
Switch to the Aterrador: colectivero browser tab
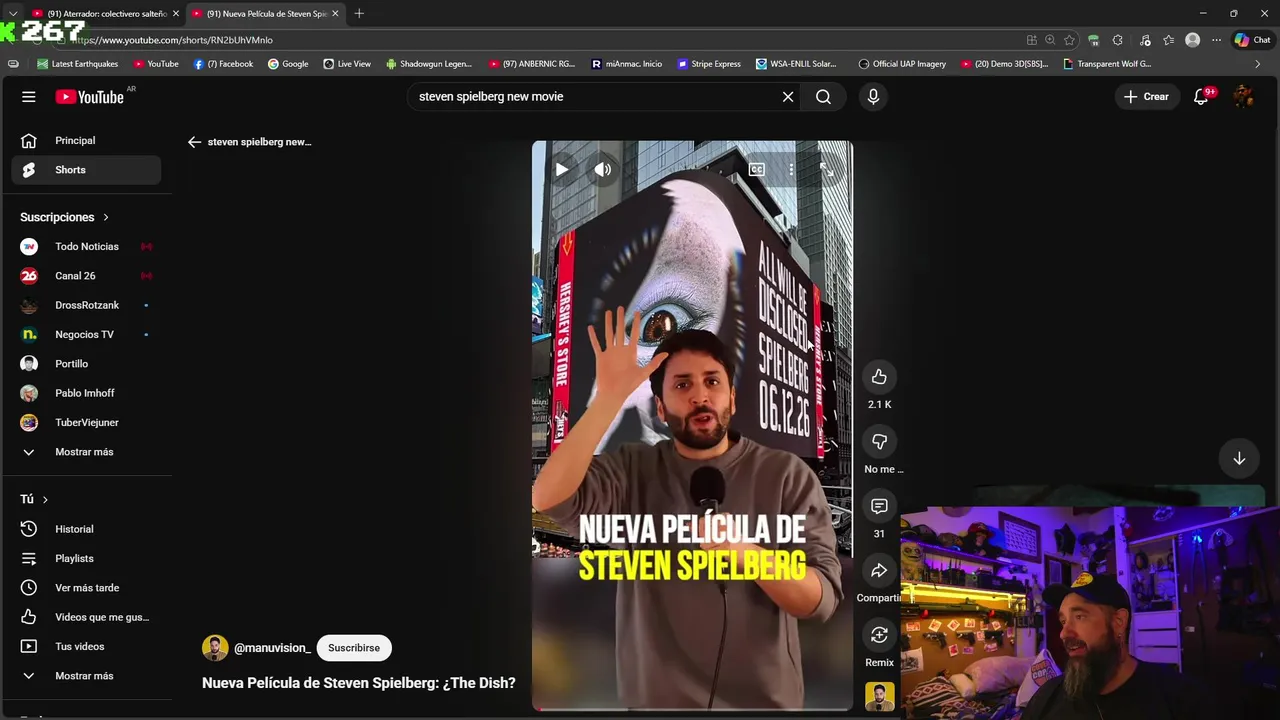click(x=105, y=14)
